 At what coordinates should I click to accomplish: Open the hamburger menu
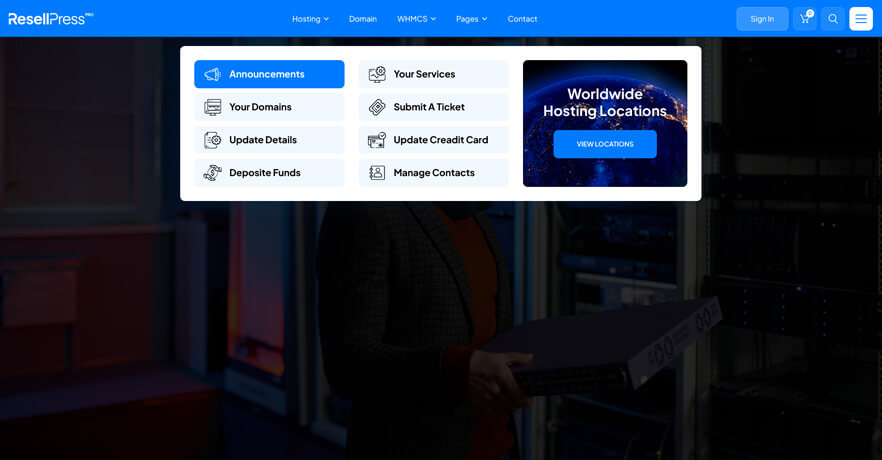861,19
